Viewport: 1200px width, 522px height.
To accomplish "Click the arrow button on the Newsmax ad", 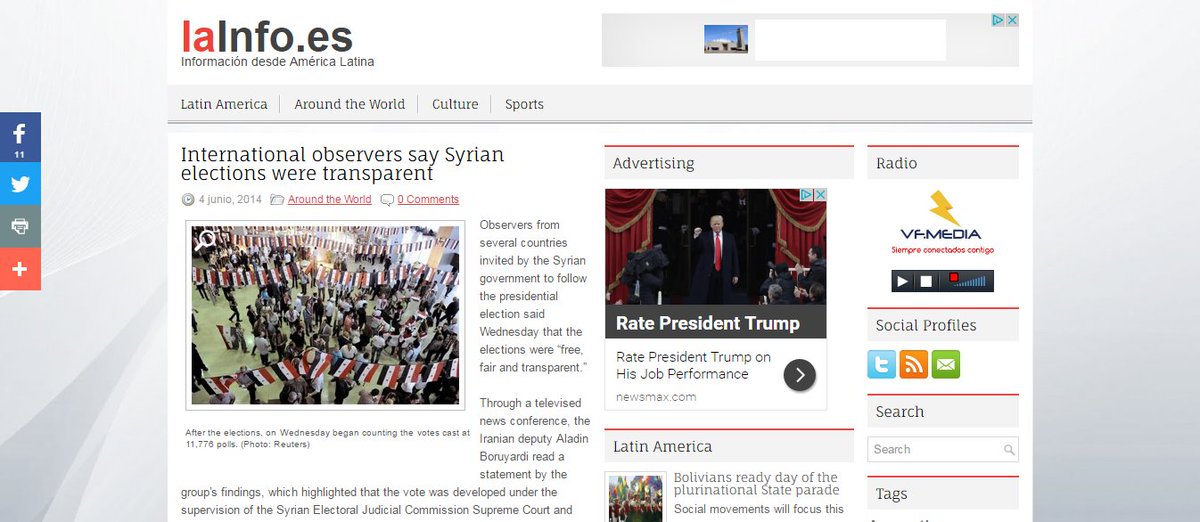I will (x=799, y=375).
